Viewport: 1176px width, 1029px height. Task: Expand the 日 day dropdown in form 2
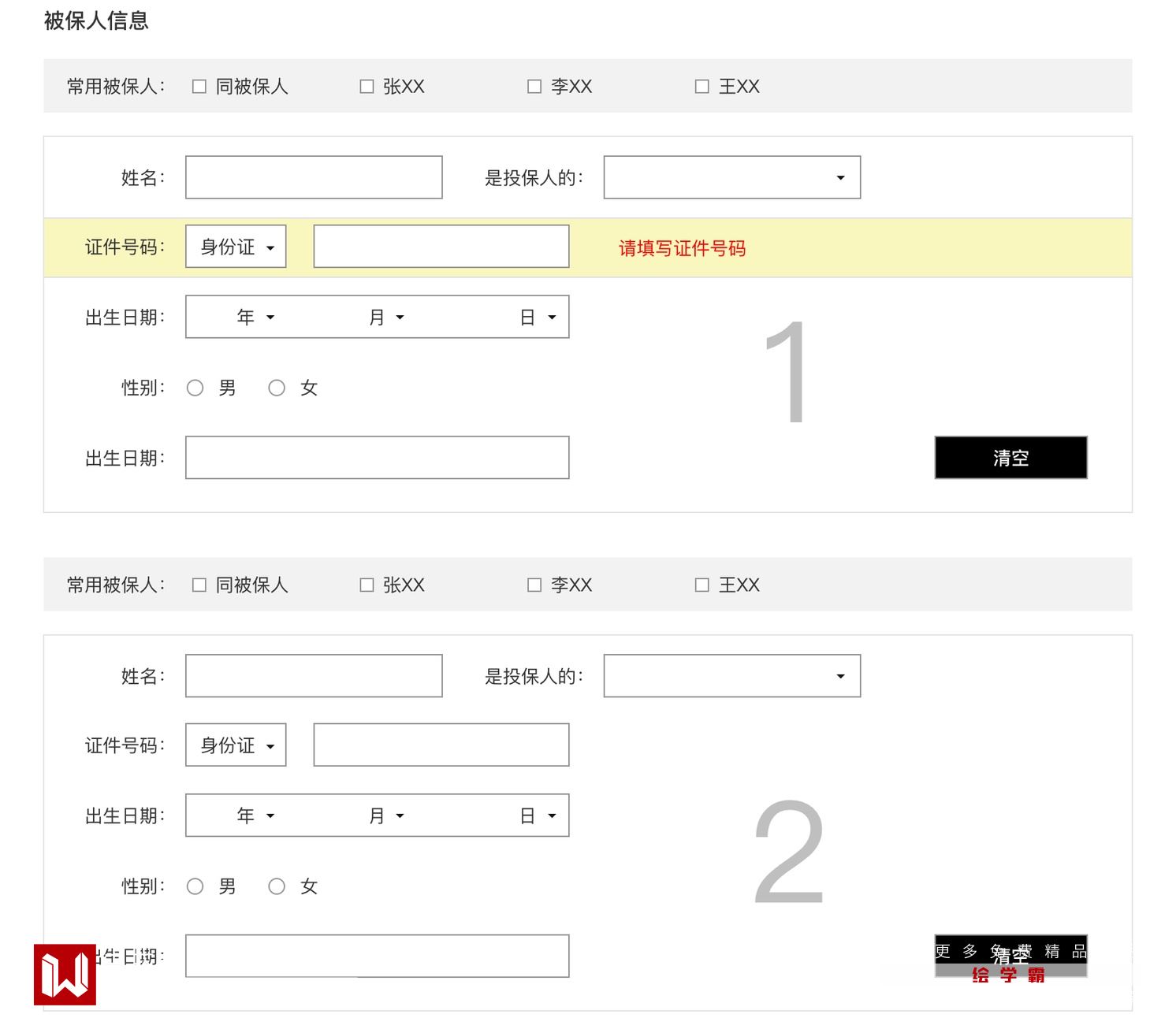click(x=538, y=815)
